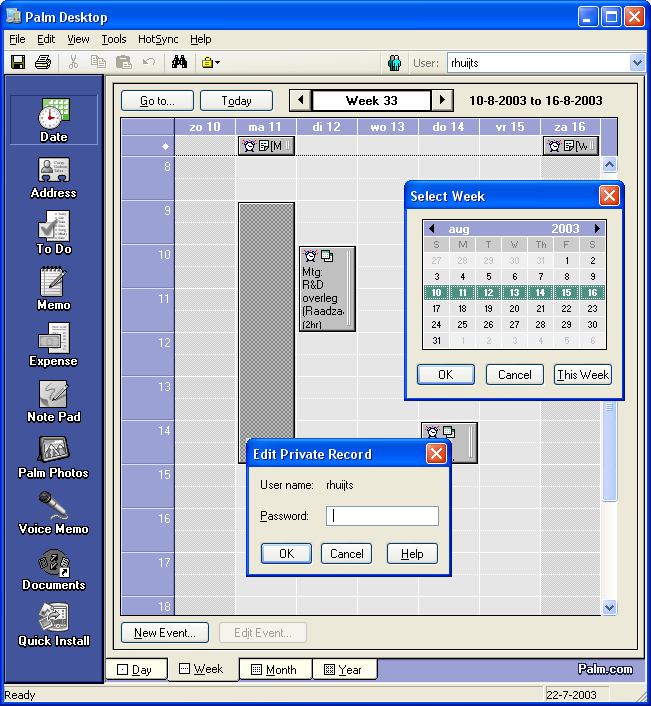
Task: Switch to the Week view tab
Action: (203, 669)
